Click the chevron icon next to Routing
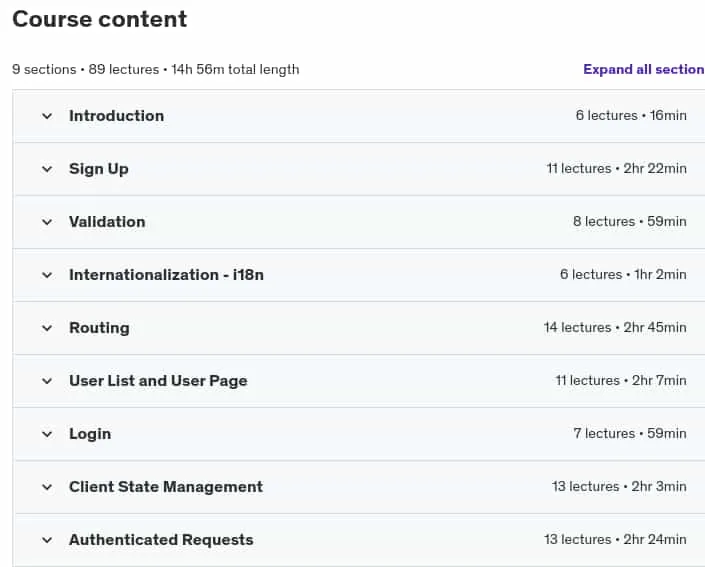The image size is (705, 567). [47, 328]
